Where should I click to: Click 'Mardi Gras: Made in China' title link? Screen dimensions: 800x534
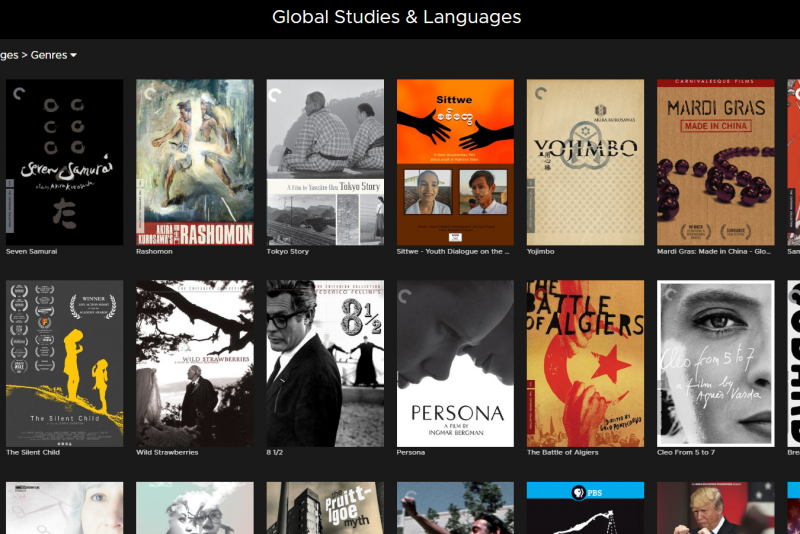click(x=714, y=251)
